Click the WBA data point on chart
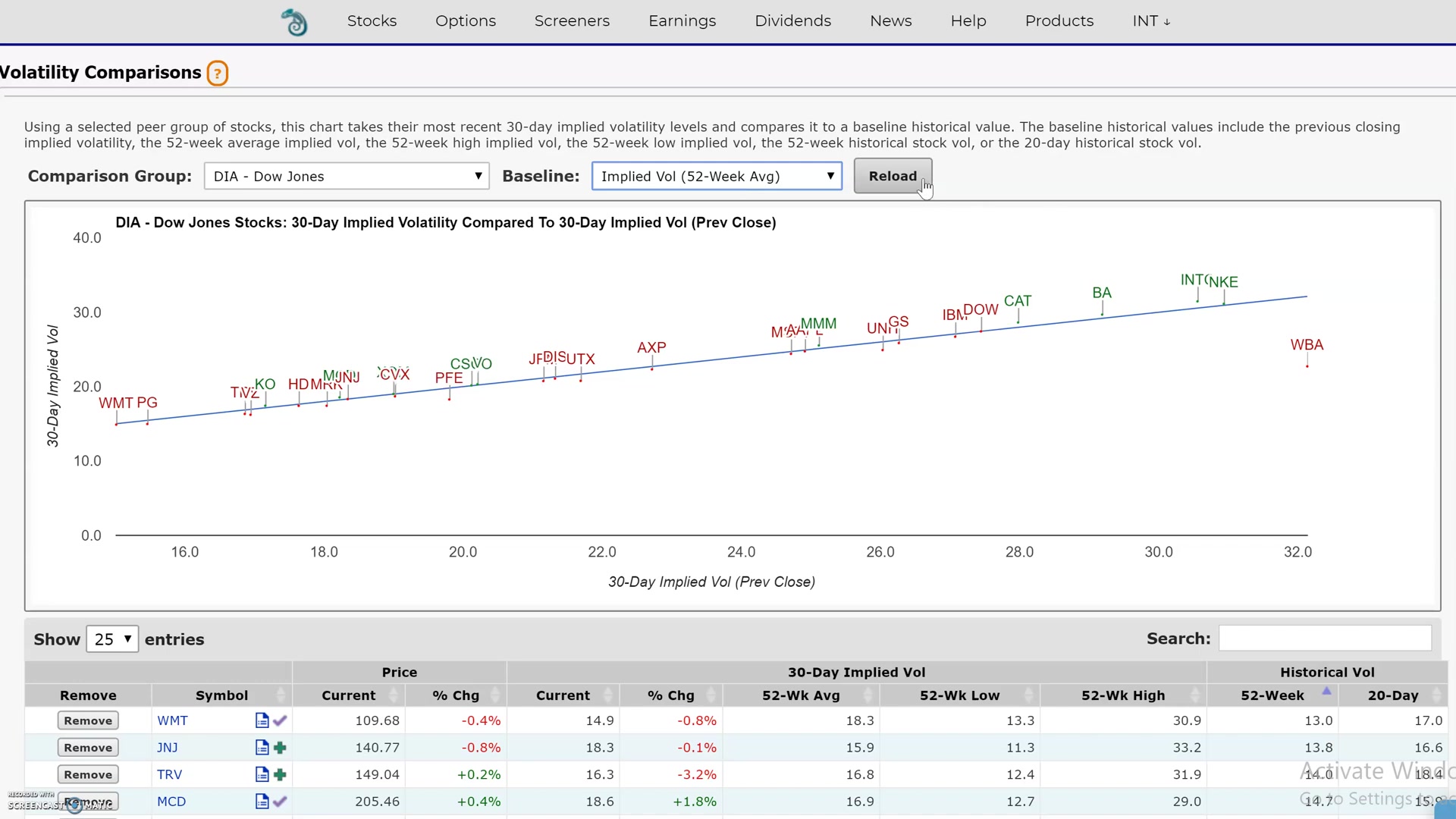1456x819 pixels. coord(1307,366)
